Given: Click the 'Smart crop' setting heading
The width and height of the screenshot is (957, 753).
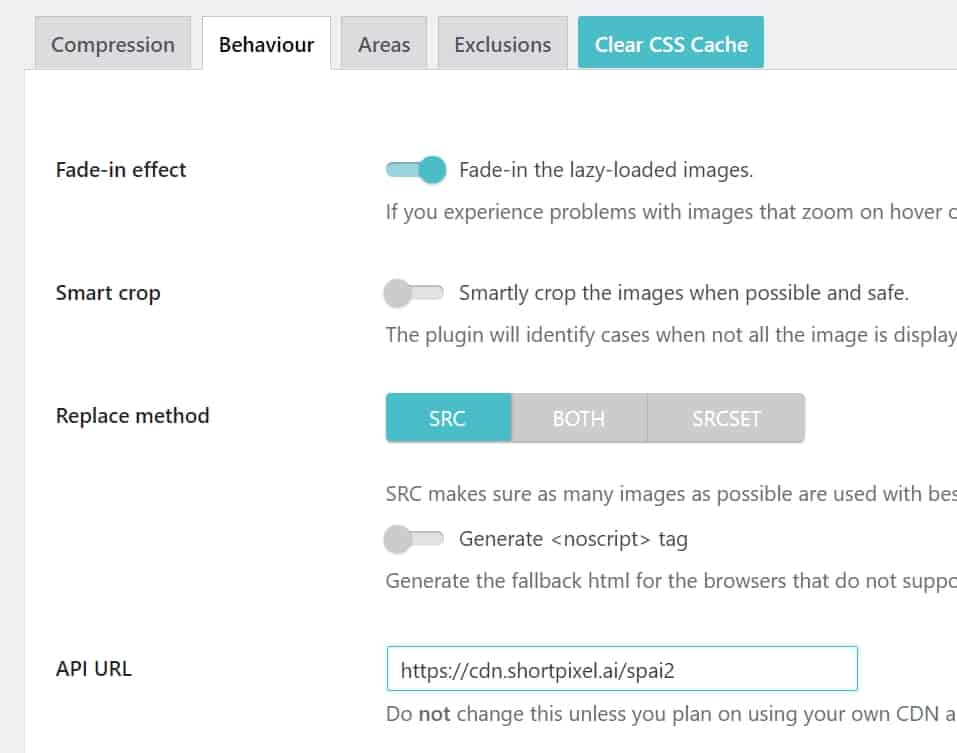Looking at the screenshot, I should click(x=108, y=293).
